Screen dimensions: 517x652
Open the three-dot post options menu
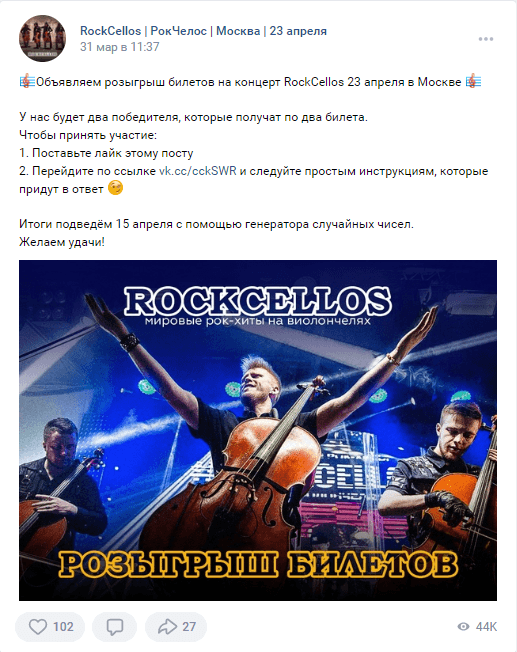point(485,39)
